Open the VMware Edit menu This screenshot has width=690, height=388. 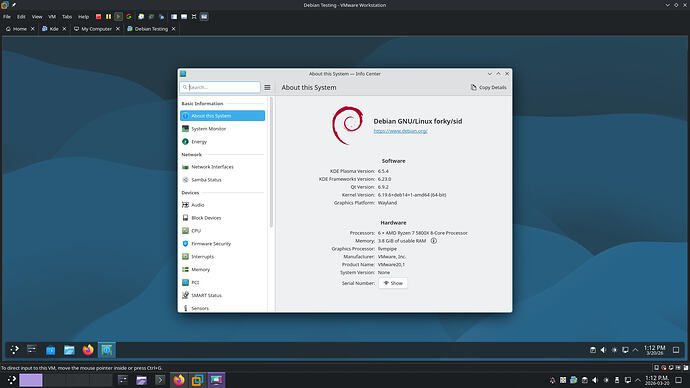click(21, 17)
